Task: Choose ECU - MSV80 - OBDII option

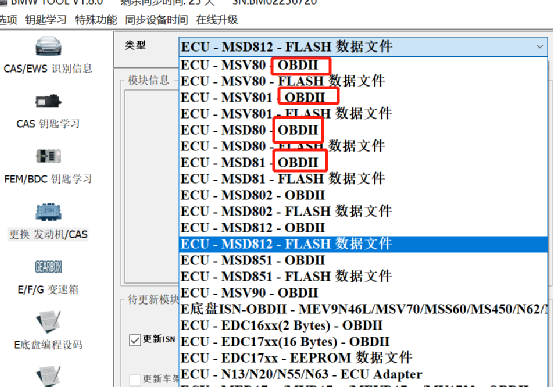Action: [363, 65]
